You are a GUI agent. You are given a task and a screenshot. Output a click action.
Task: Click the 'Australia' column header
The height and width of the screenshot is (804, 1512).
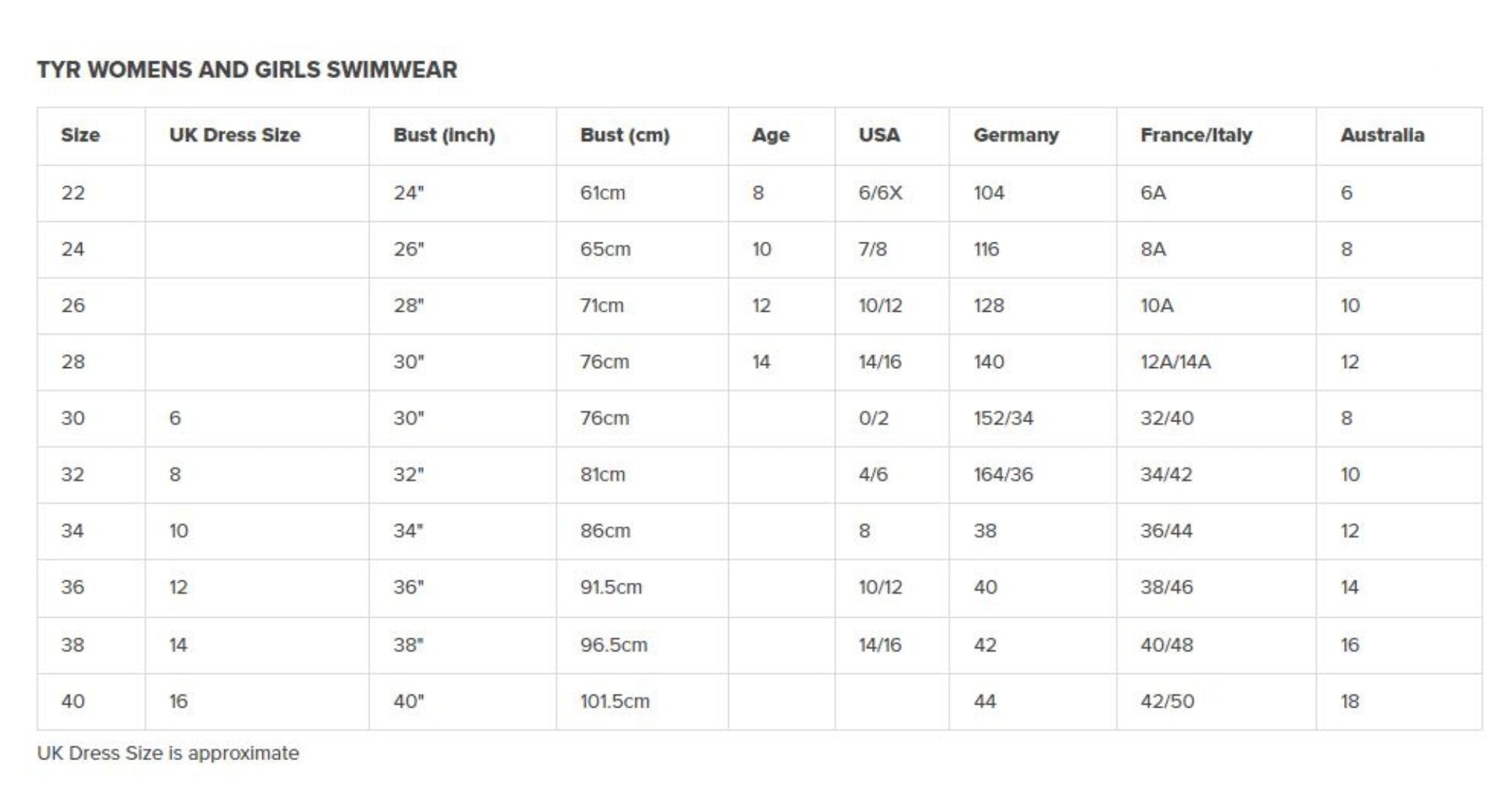[1382, 135]
